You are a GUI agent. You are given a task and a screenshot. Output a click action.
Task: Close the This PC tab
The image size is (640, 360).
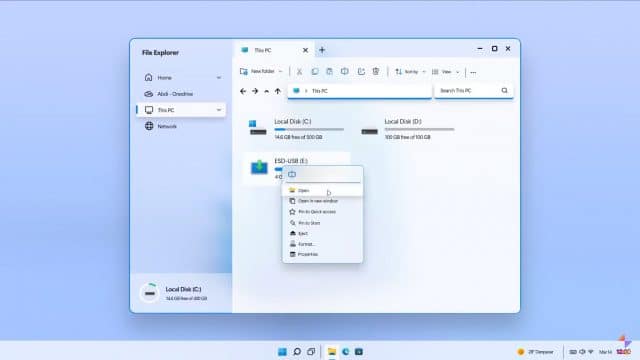tap(305, 50)
